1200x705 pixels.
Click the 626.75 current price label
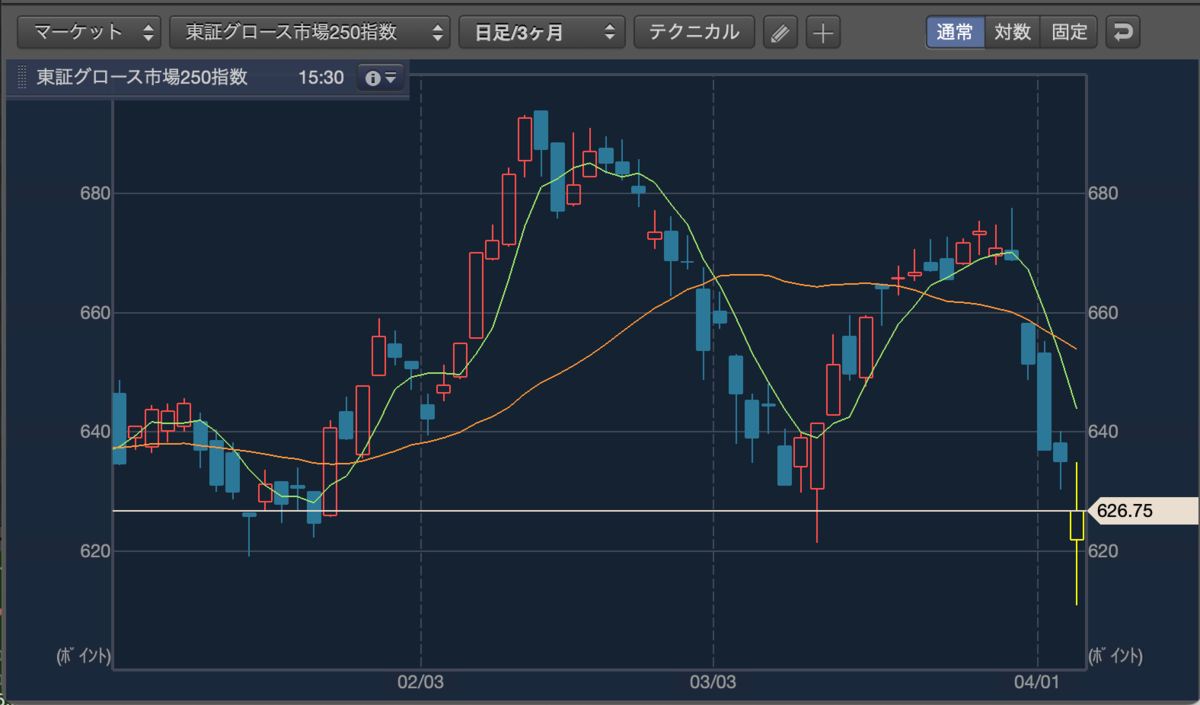pos(1125,511)
